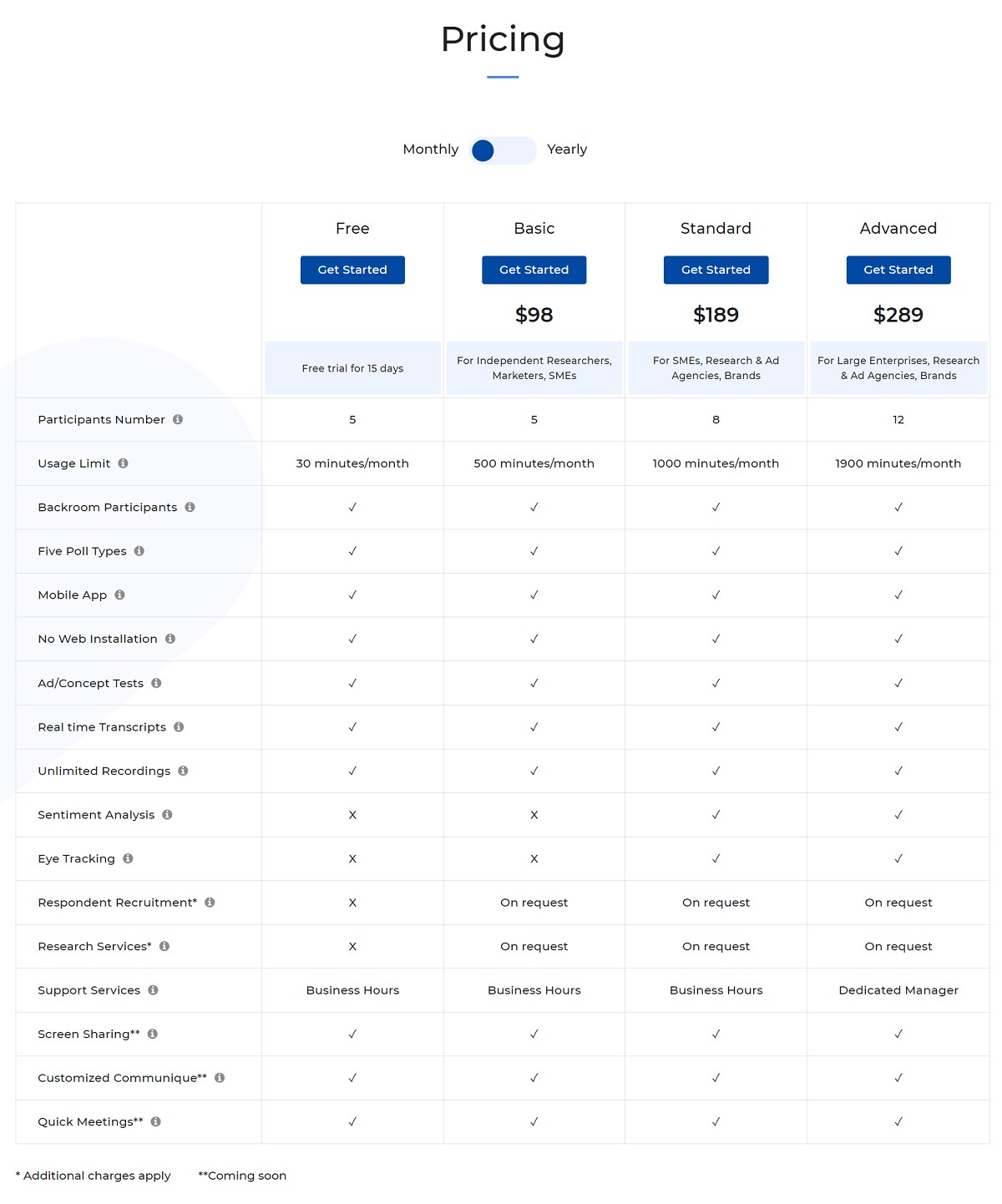Viewport: 1002px width, 1204px height.
Task: Click the info icon next to Sentiment Analysis
Action: coord(167,815)
